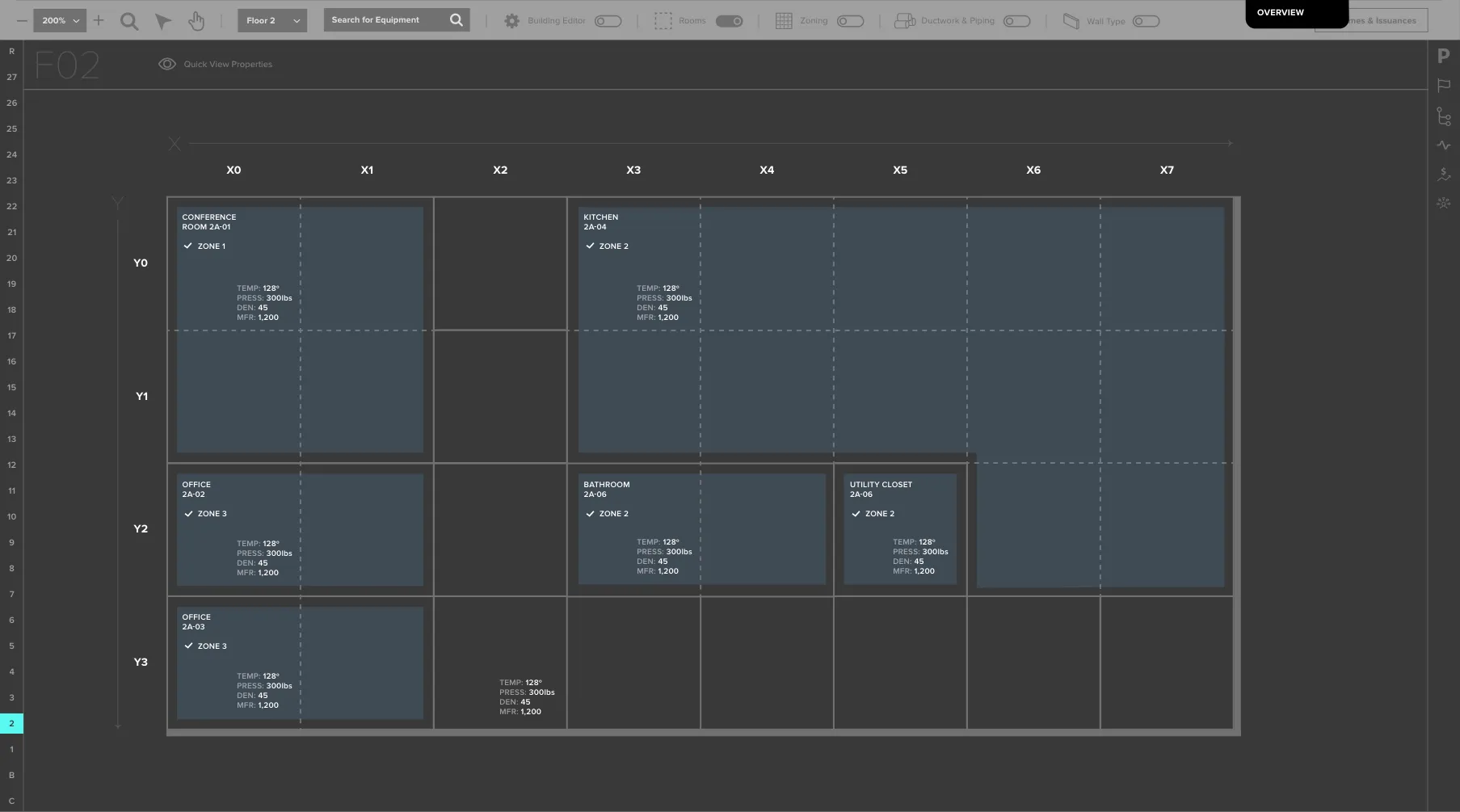Click the X3 column header
1460x812 pixels.
pyautogui.click(x=633, y=170)
